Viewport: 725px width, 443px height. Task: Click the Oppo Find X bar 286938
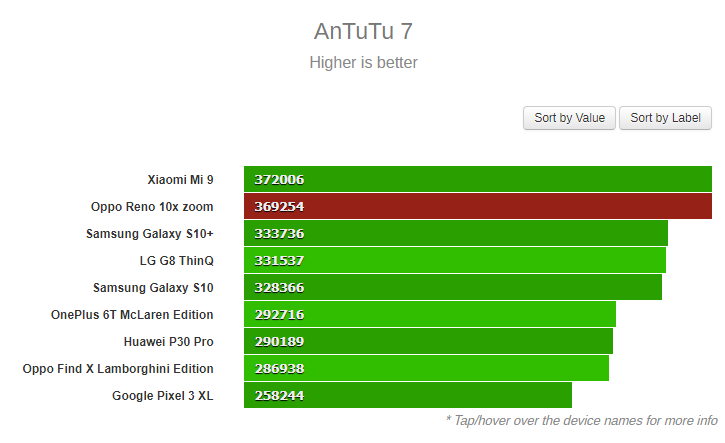click(x=426, y=369)
